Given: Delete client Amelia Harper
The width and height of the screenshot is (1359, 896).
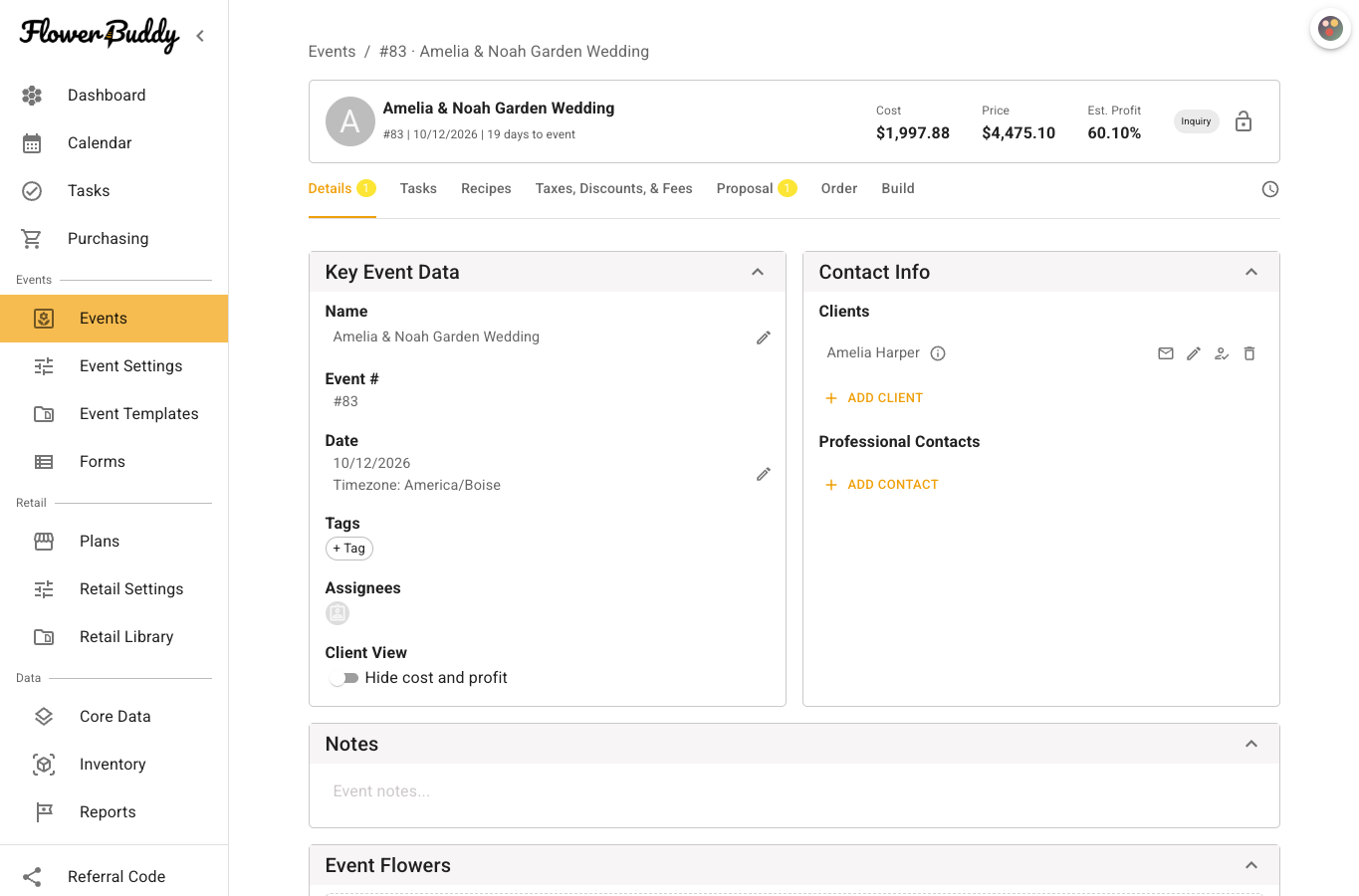Looking at the screenshot, I should [1249, 353].
